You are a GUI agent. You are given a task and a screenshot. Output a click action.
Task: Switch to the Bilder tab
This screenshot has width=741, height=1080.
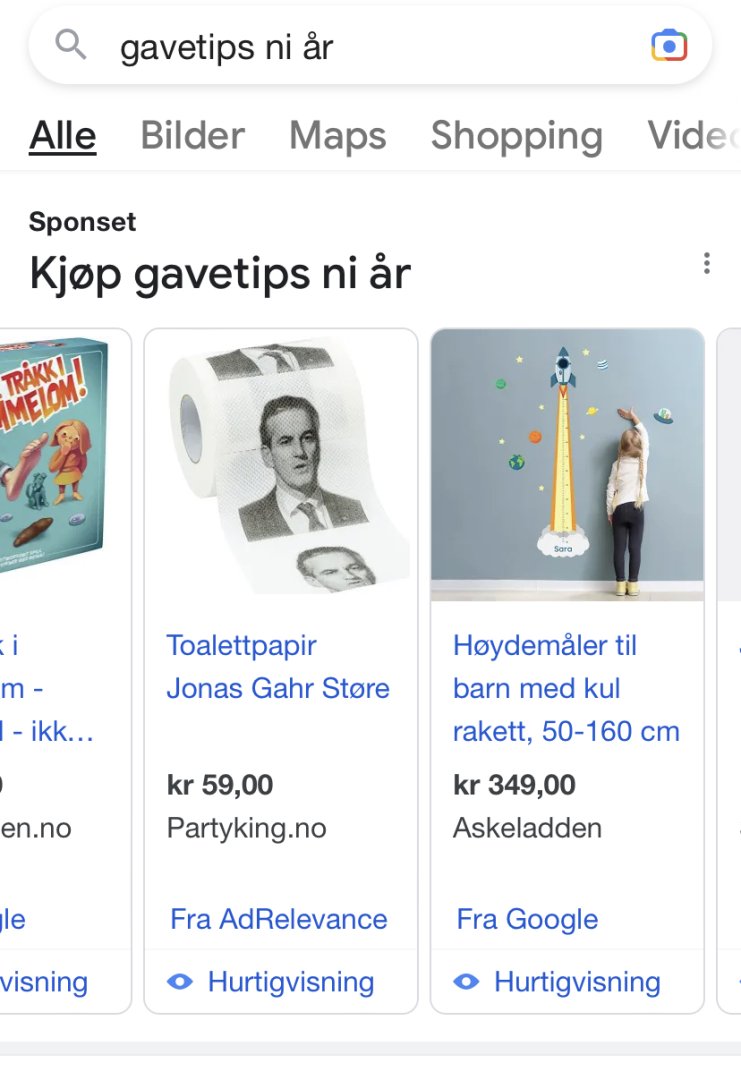[192, 136]
